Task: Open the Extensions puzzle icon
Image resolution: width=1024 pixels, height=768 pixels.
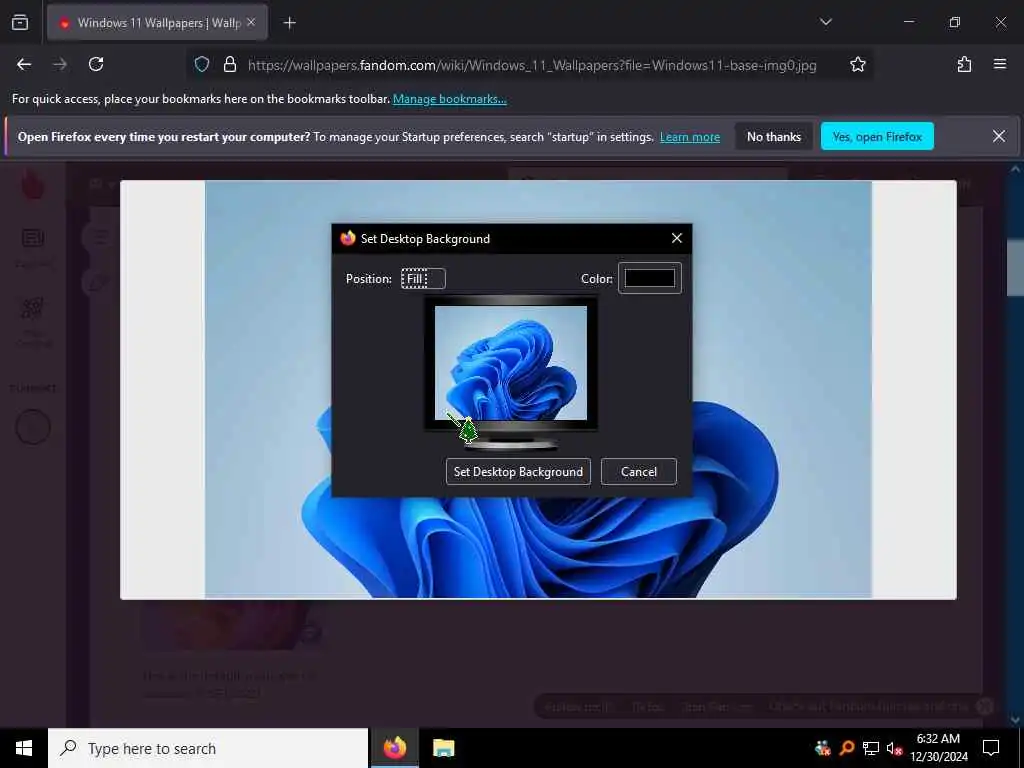Action: [x=964, y=64]
